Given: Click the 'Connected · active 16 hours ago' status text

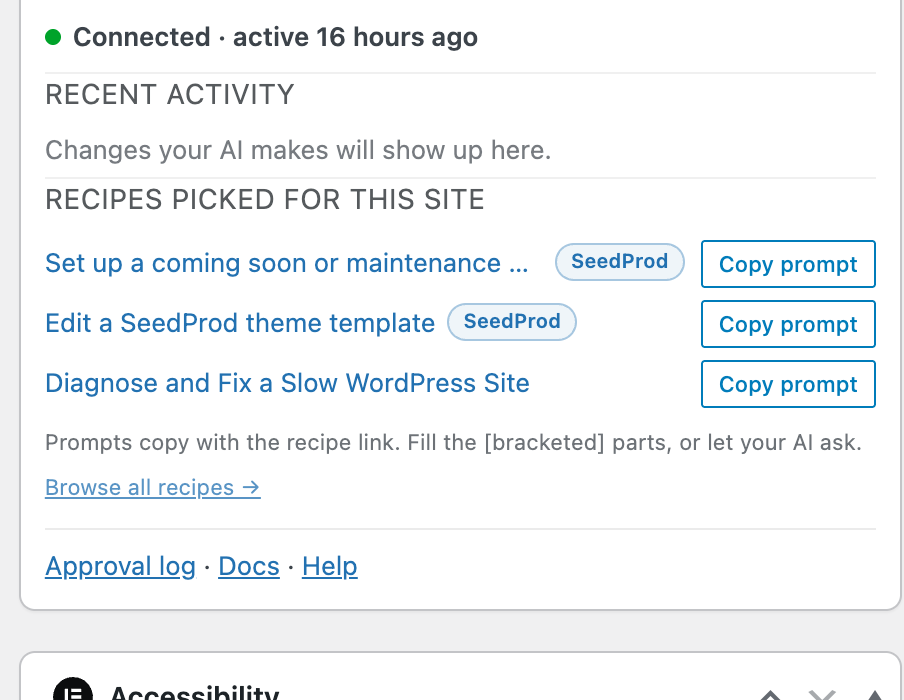Looking at the screenshot, I should [x=275, y=37].
